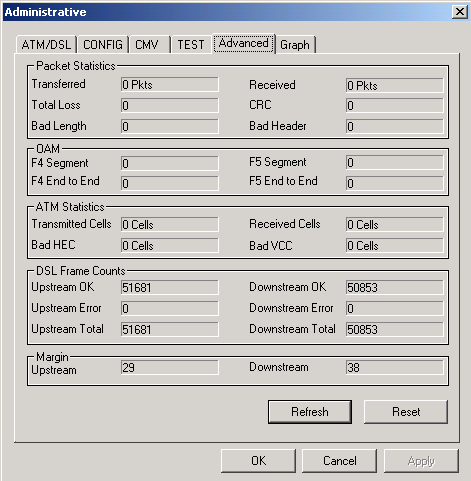The height and width of the screenshot is (481, 471).
Task: Go to the TEST tab
Action: [x=191, y=44]
